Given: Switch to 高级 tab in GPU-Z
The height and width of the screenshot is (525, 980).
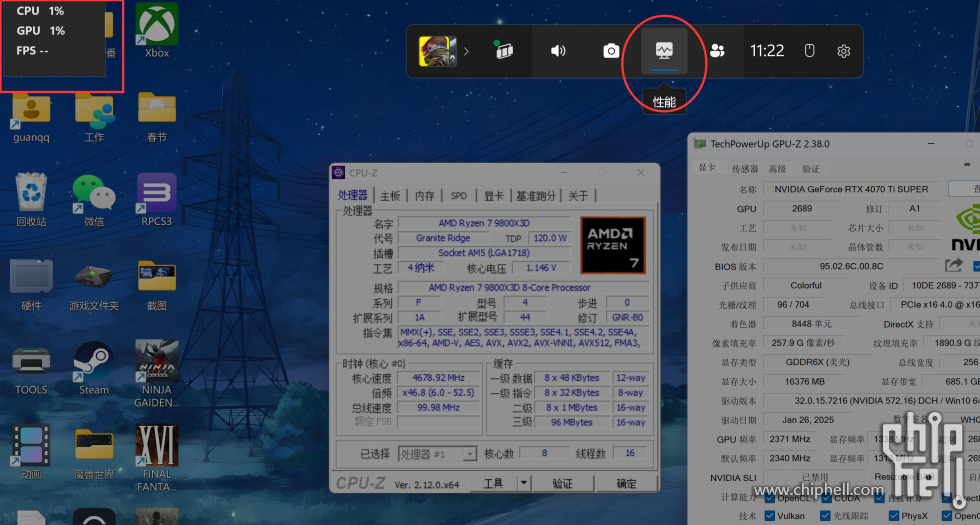Looking at the screenshot, I should pos(777,169).
